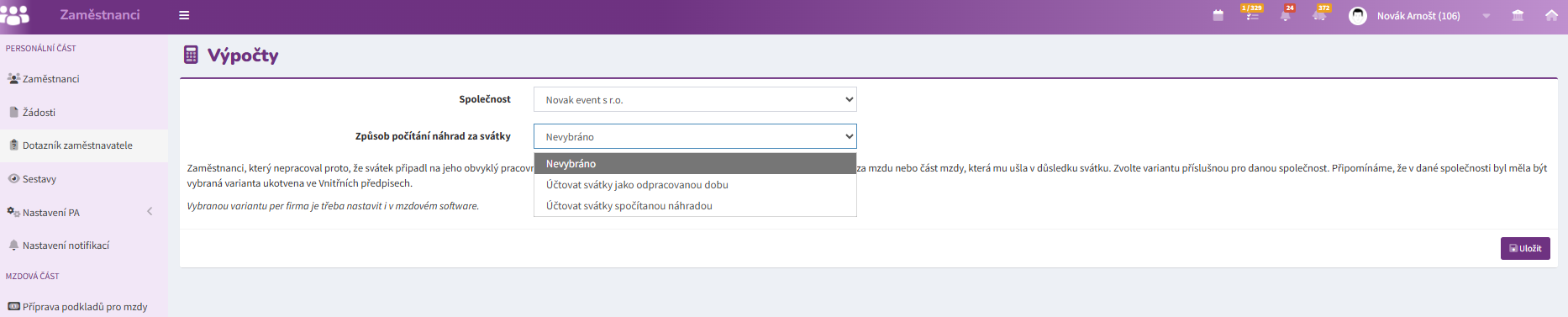
Task: Click the Výpočty calculator icon
Action: pos(191,55)
